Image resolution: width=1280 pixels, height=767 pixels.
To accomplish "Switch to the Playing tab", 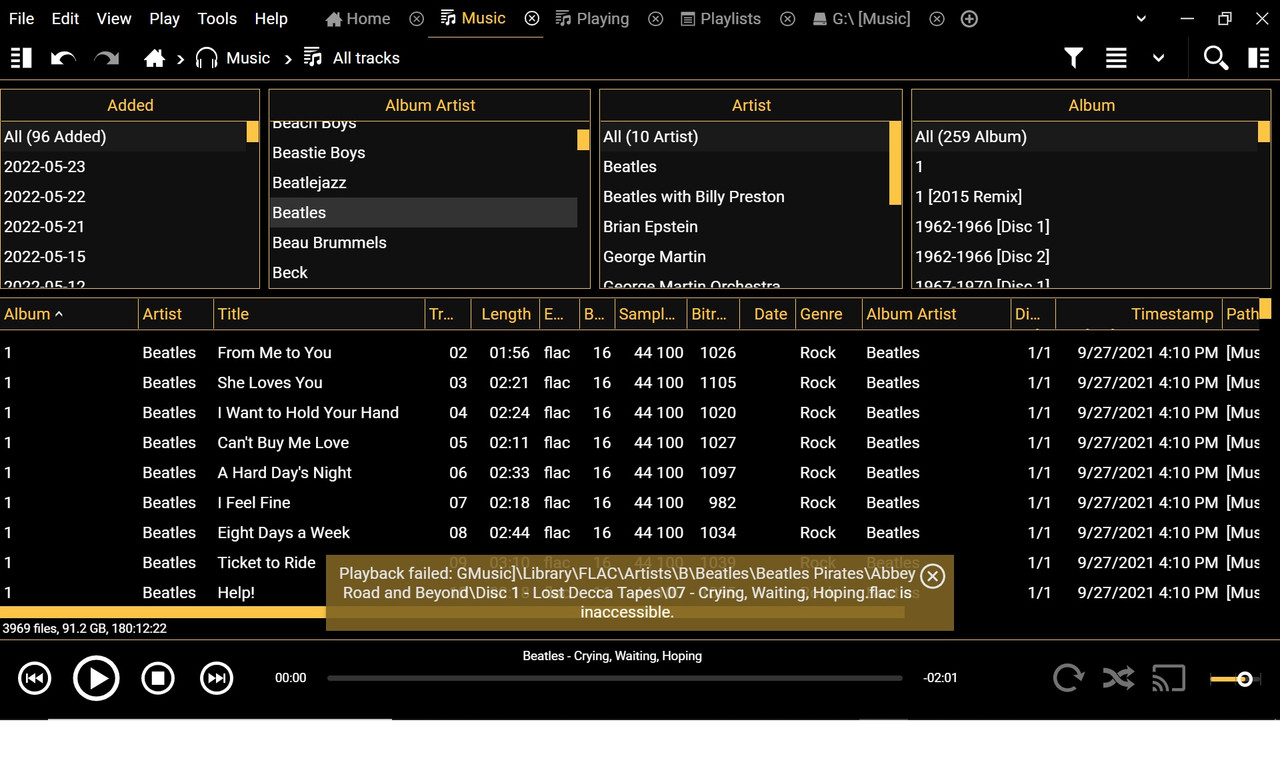I will (x=592, y=19).
